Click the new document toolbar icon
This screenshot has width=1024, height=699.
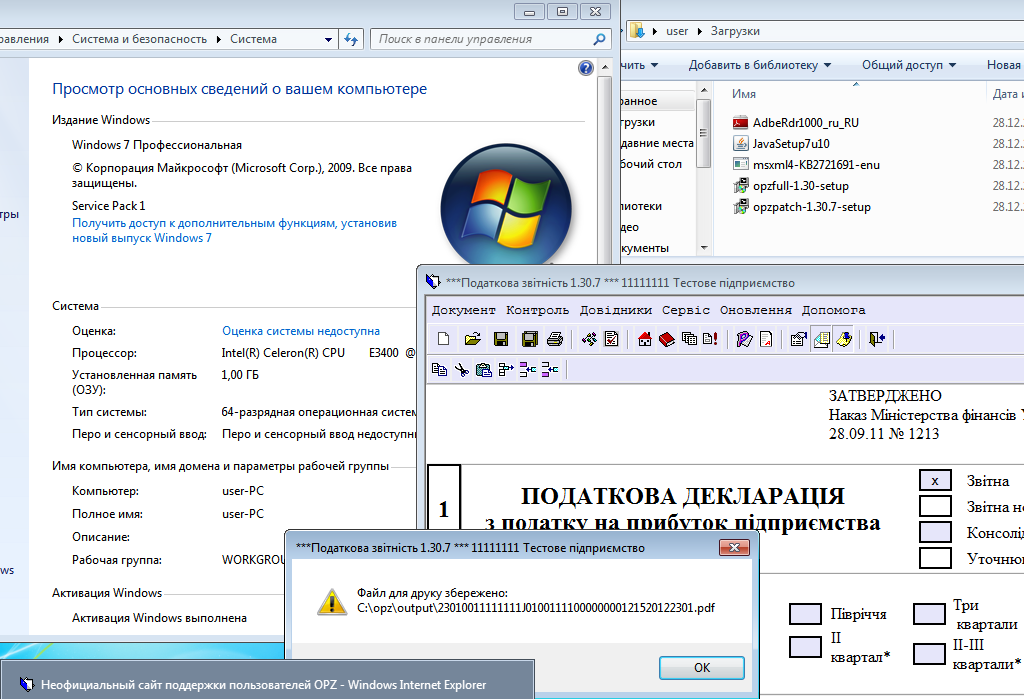tap(443, 339)
